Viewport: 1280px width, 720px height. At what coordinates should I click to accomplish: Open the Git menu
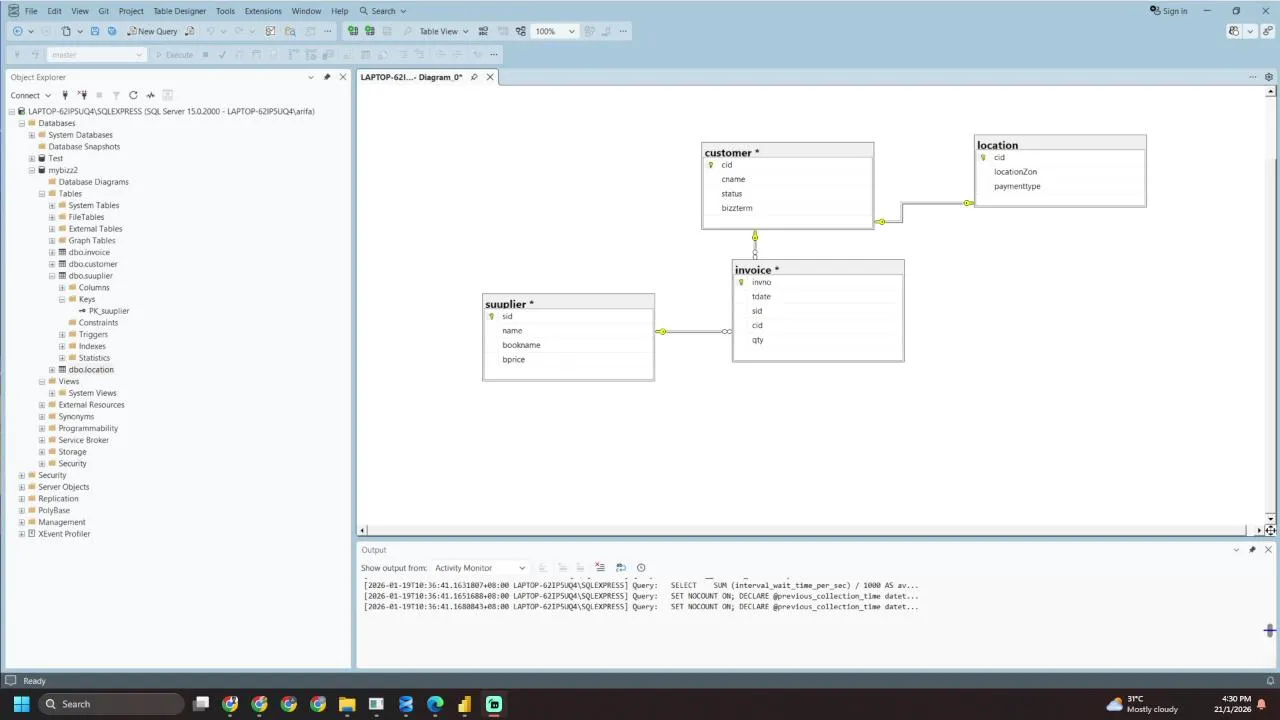[104, 11]
